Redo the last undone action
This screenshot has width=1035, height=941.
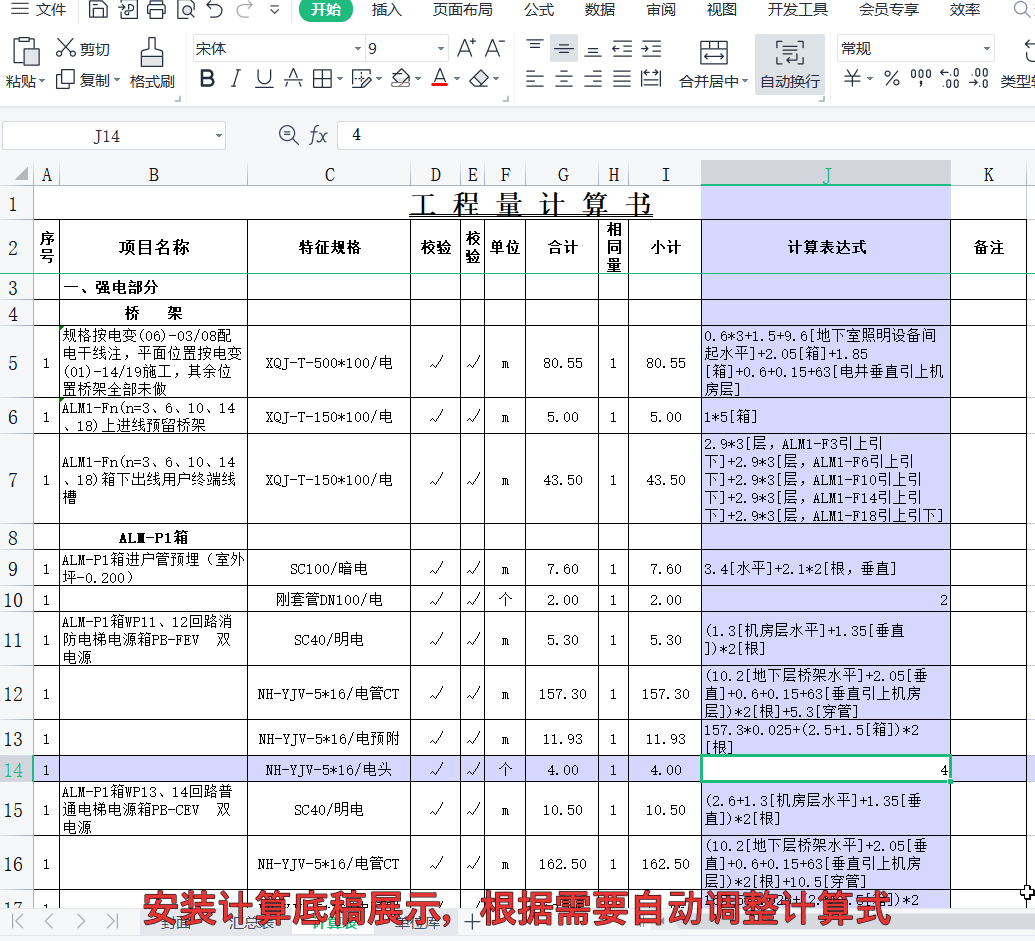(x=244, y=9)
